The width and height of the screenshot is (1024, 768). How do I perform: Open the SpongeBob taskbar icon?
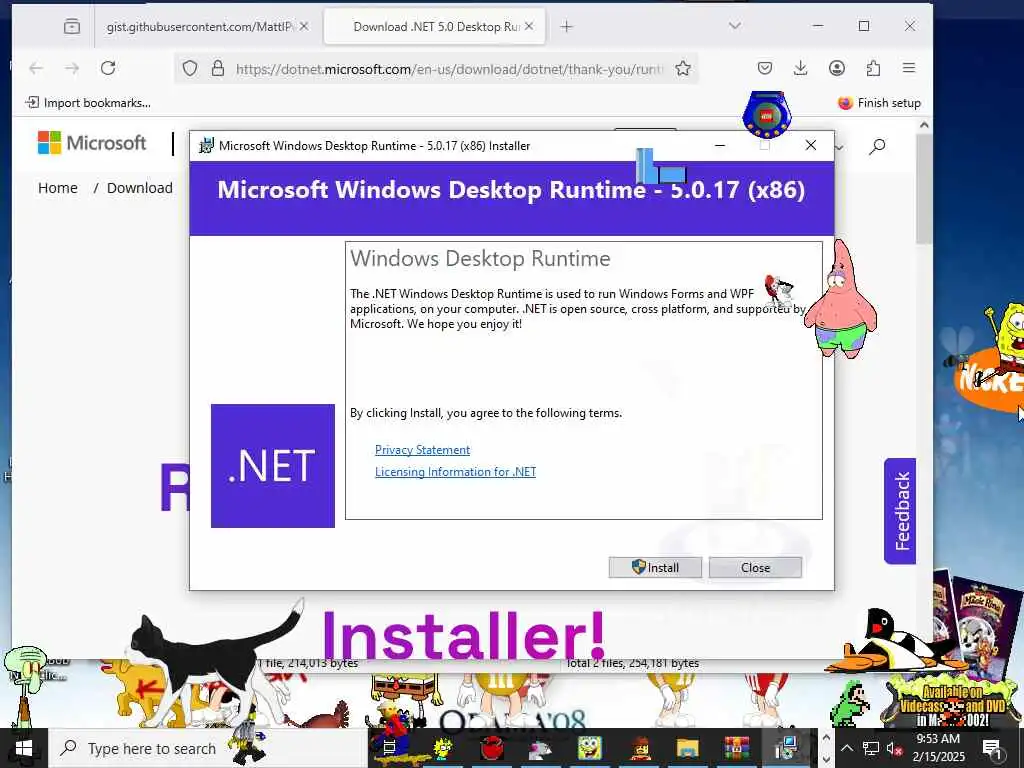589,748
